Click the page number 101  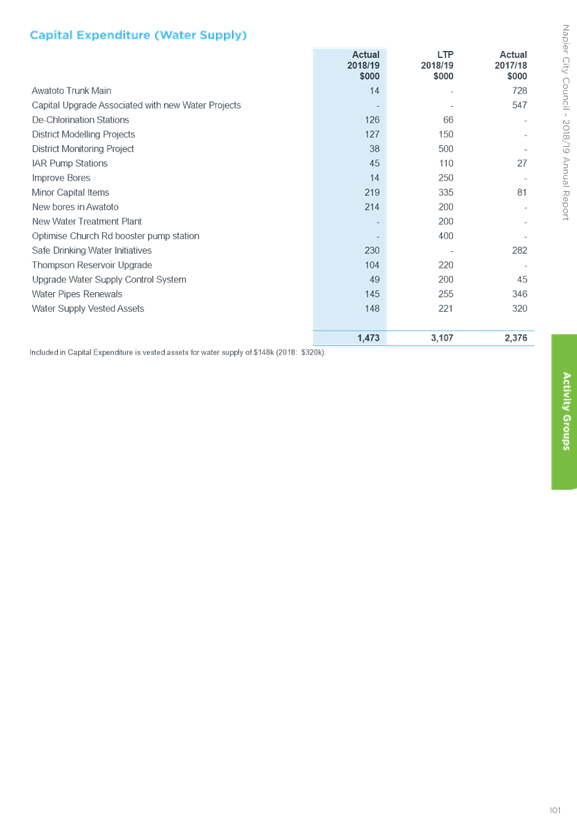click(x=555, y=810)
